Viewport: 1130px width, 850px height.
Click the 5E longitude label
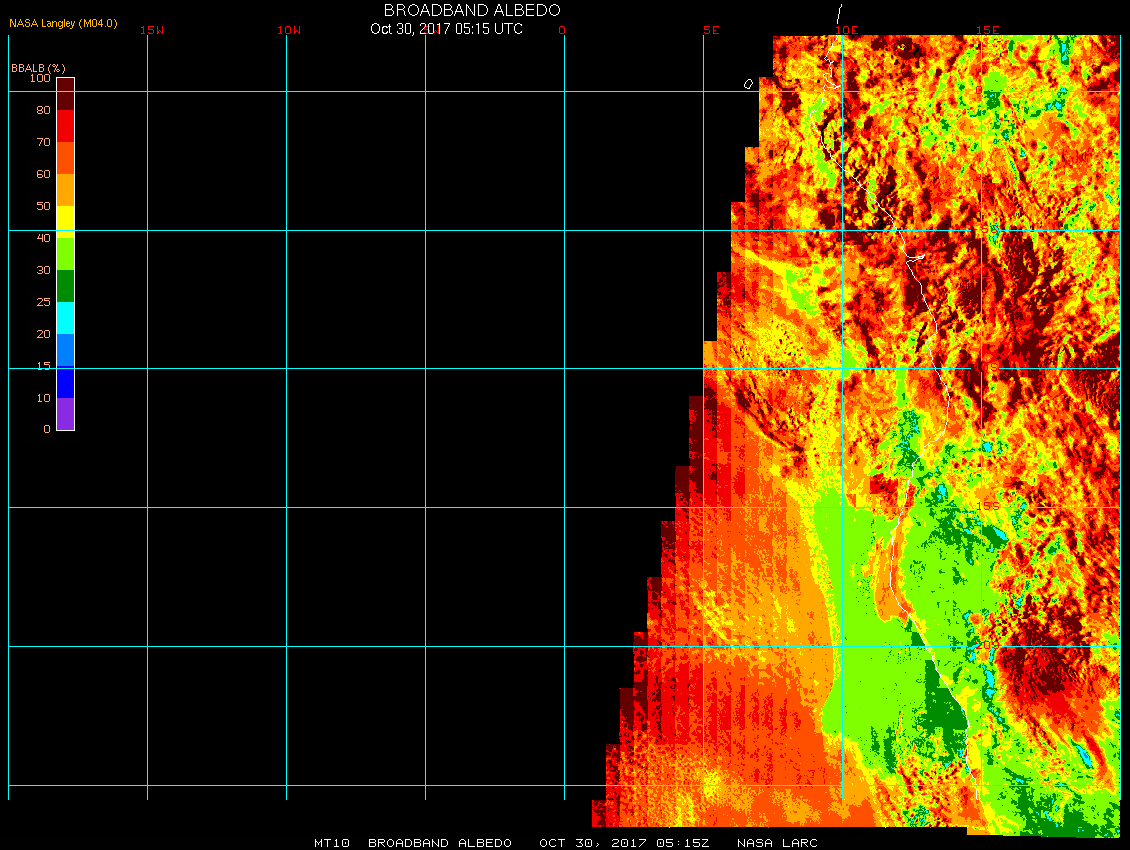coord(711,30)
